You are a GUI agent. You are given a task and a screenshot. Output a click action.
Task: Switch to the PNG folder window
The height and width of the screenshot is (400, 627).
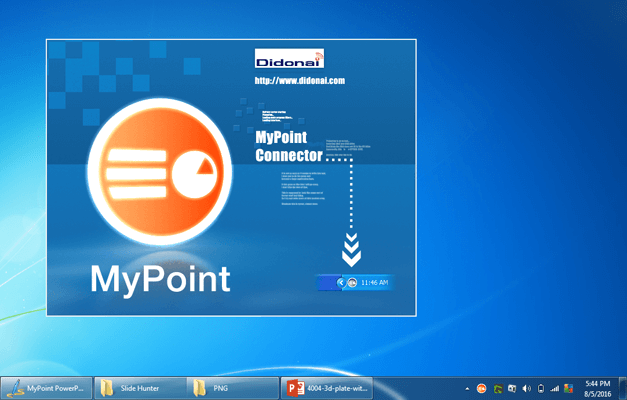(233, 388)
